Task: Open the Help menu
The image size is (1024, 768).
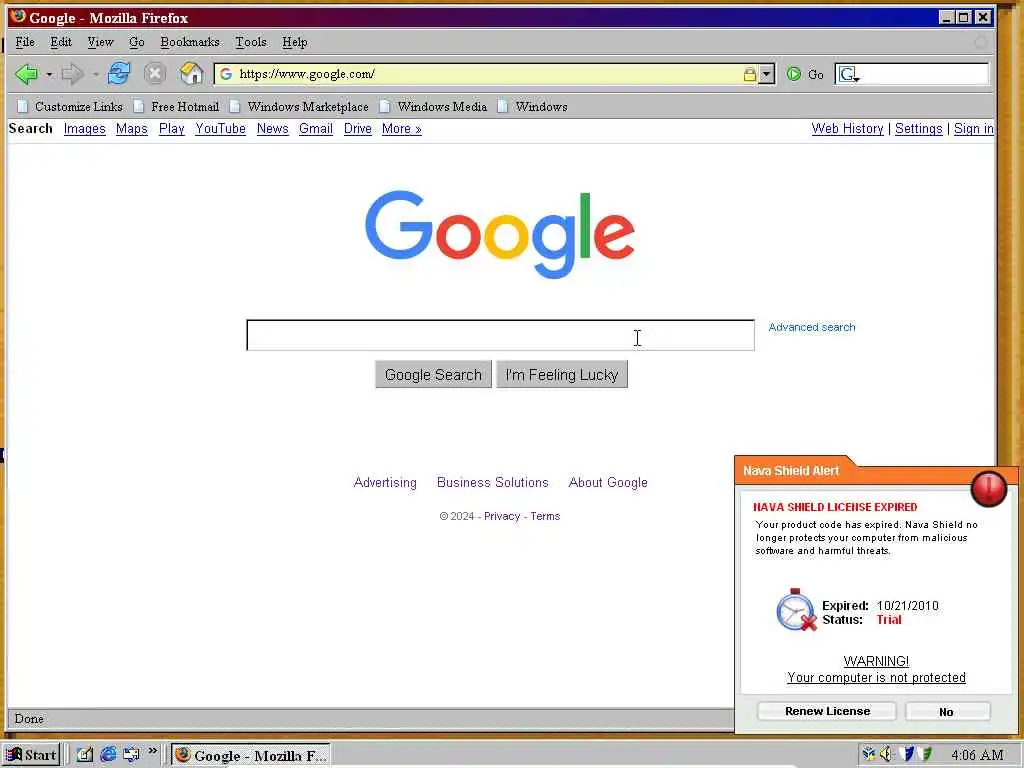Action: (x=295, y=42)
